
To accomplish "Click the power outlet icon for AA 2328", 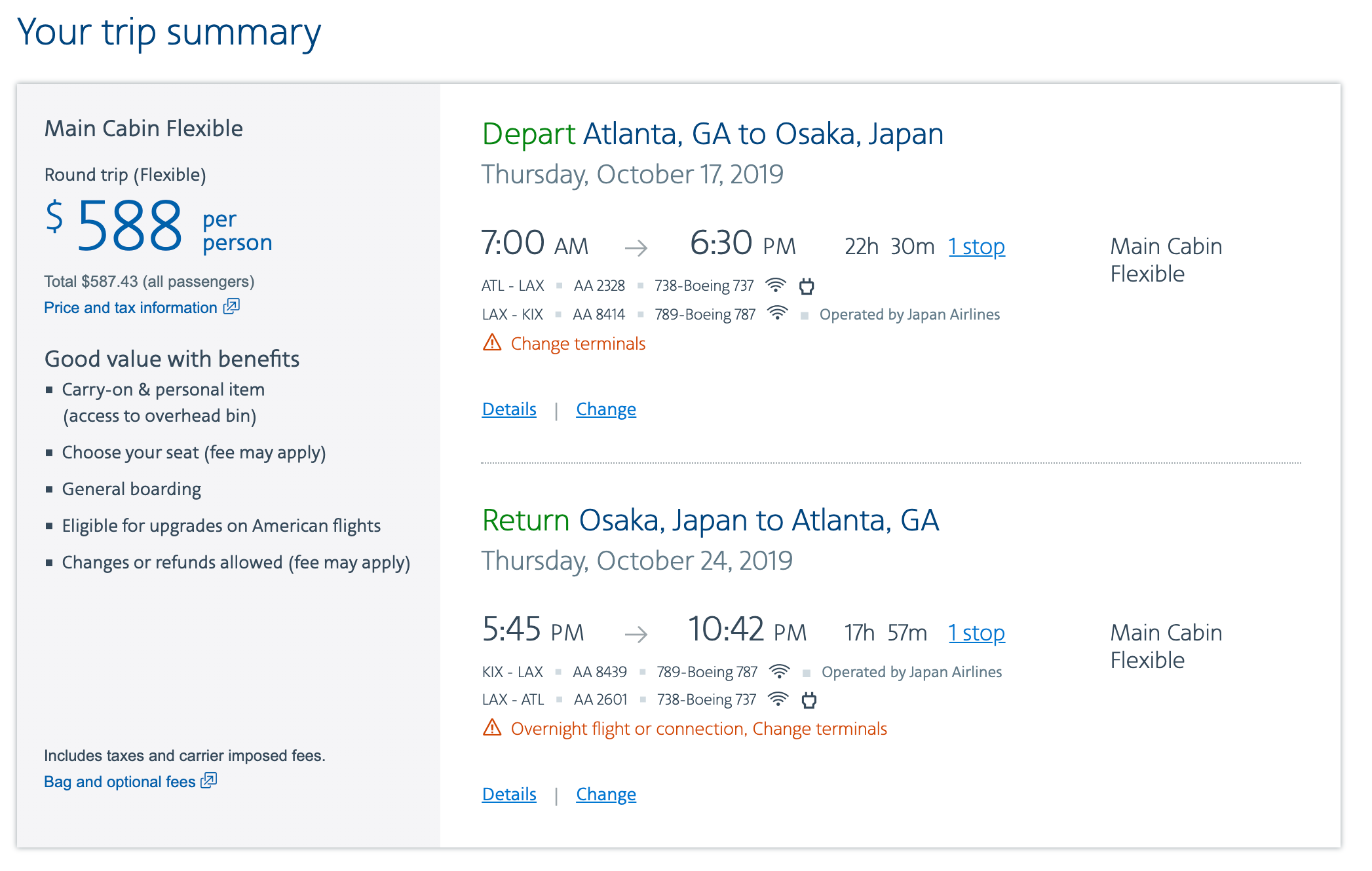I will (x=807, y=286).
